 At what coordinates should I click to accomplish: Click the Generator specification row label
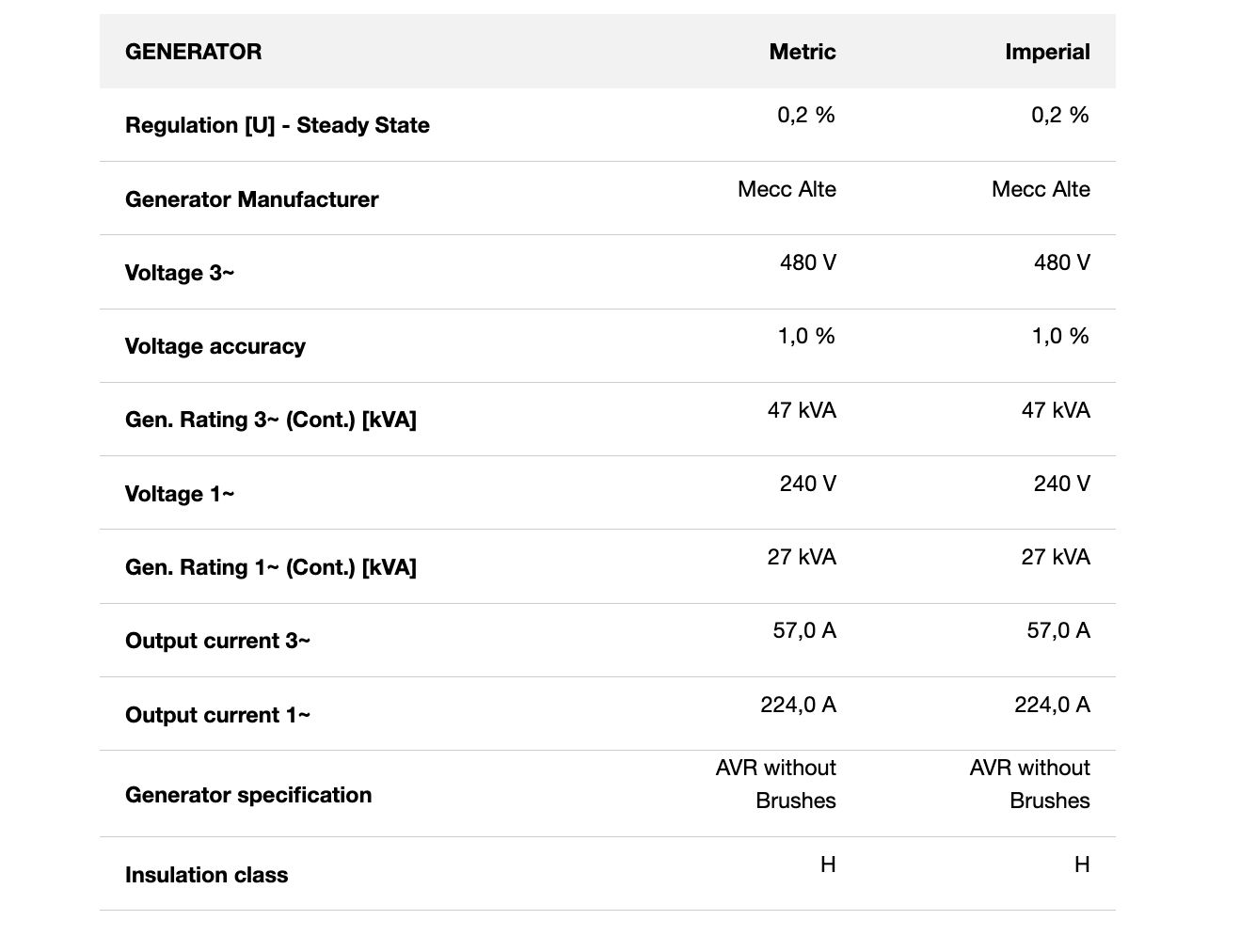tap(248, 795)
